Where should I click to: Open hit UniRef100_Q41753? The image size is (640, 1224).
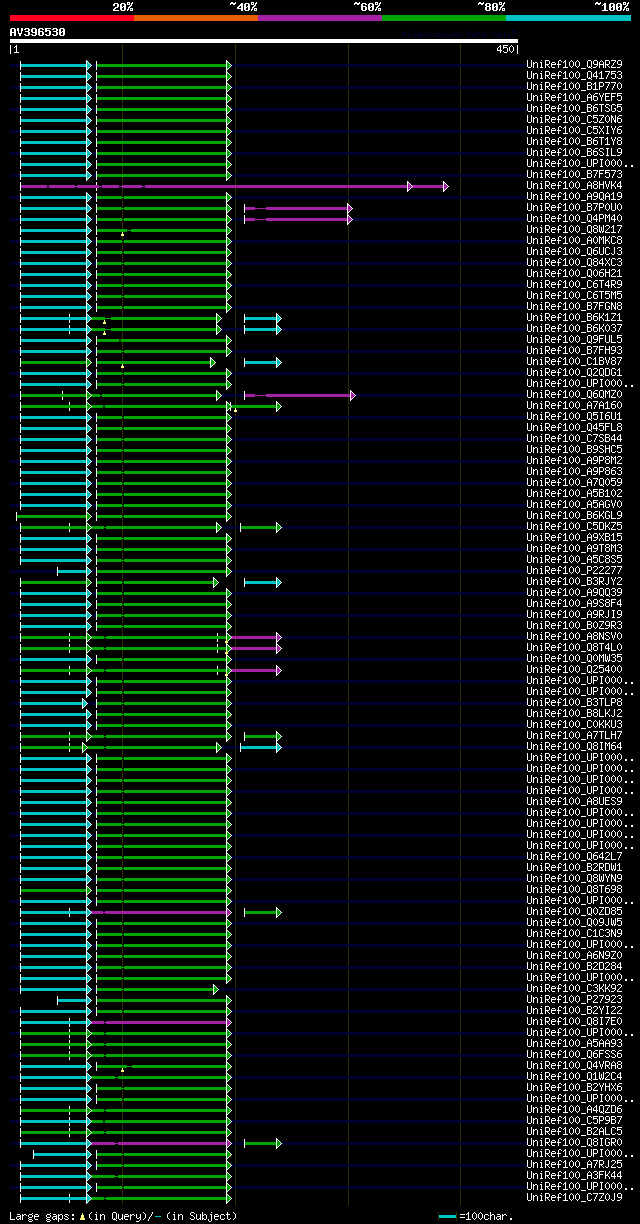[574, 76]
